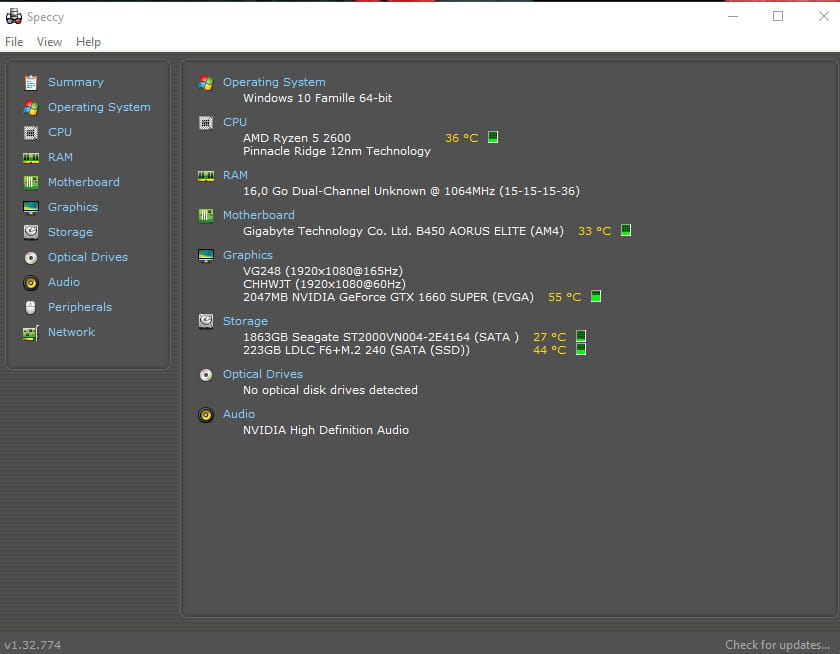
Task: Click the Network icon in sidebar
Action: [x=30, y=332]
